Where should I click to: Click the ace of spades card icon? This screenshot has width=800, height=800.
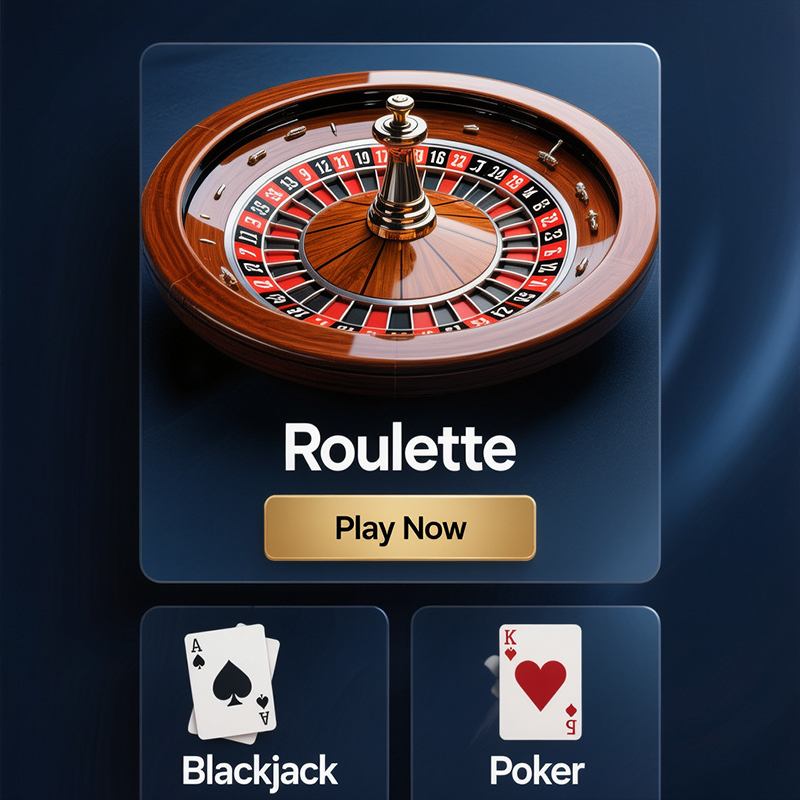click(231, 681)
